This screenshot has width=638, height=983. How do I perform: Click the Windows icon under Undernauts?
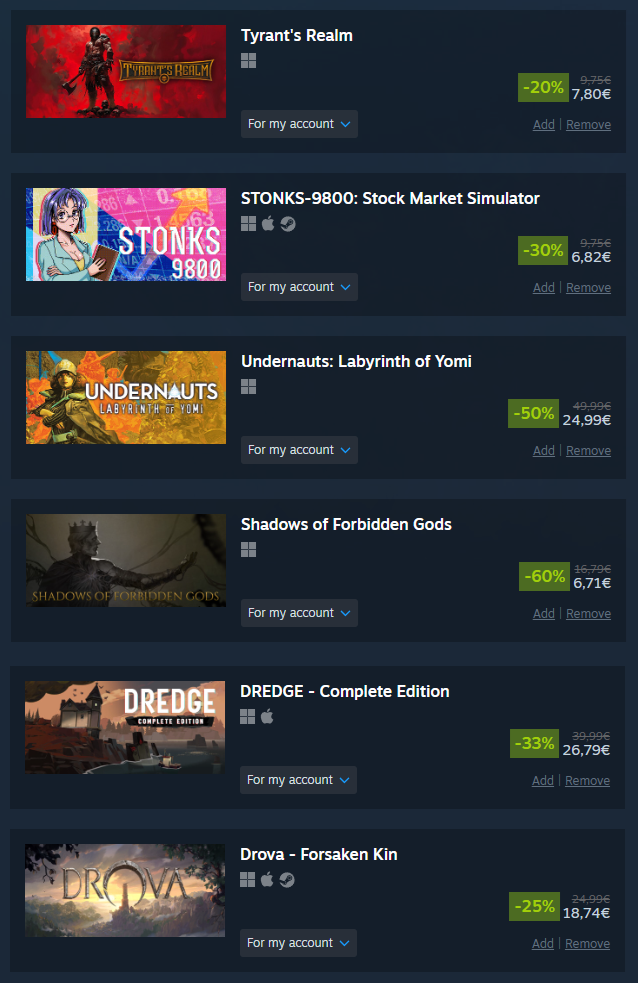(248, 387)
